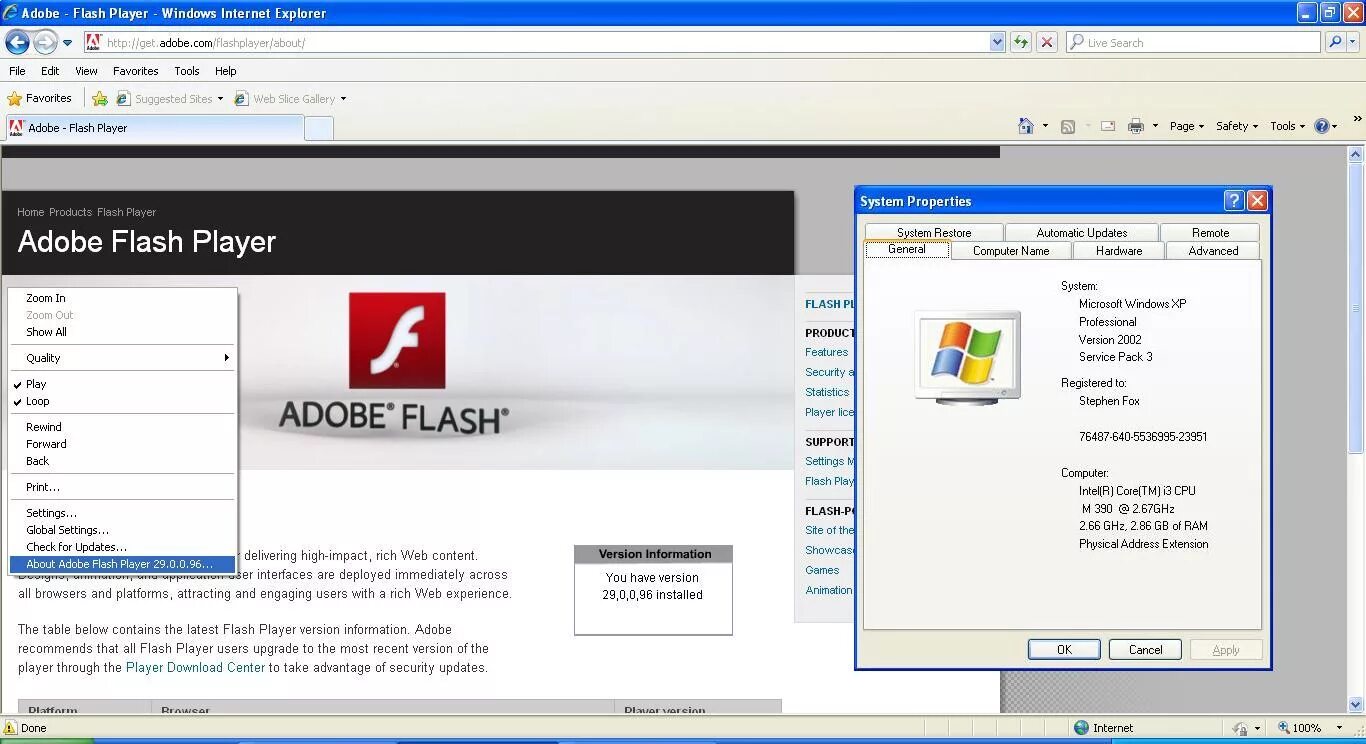Open the Safety dropdown menu
1366x744 pixels.
click(x=1236, y=126)
